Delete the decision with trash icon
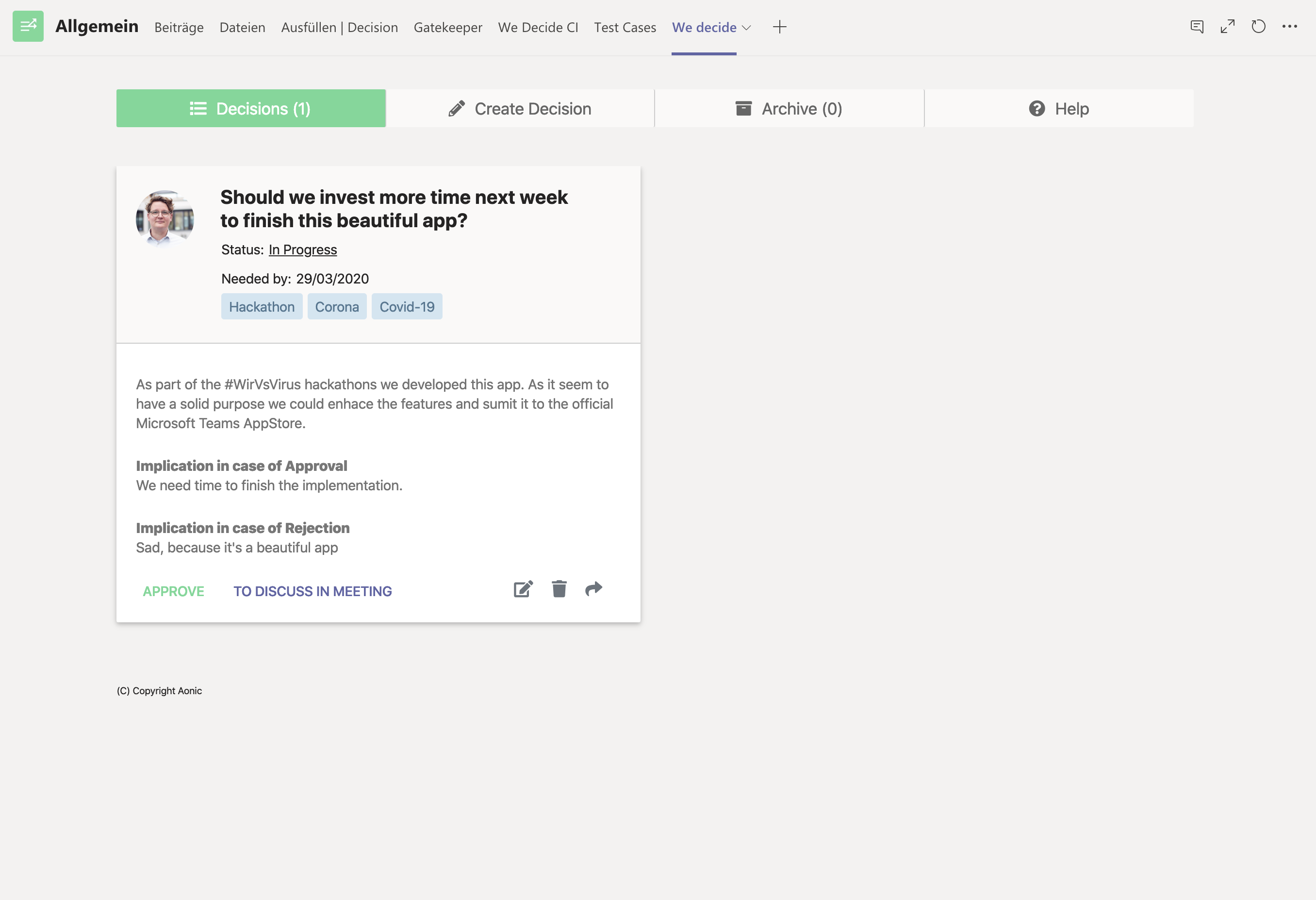This screenshot has width=1316, height=900. (x=559, y=589)
